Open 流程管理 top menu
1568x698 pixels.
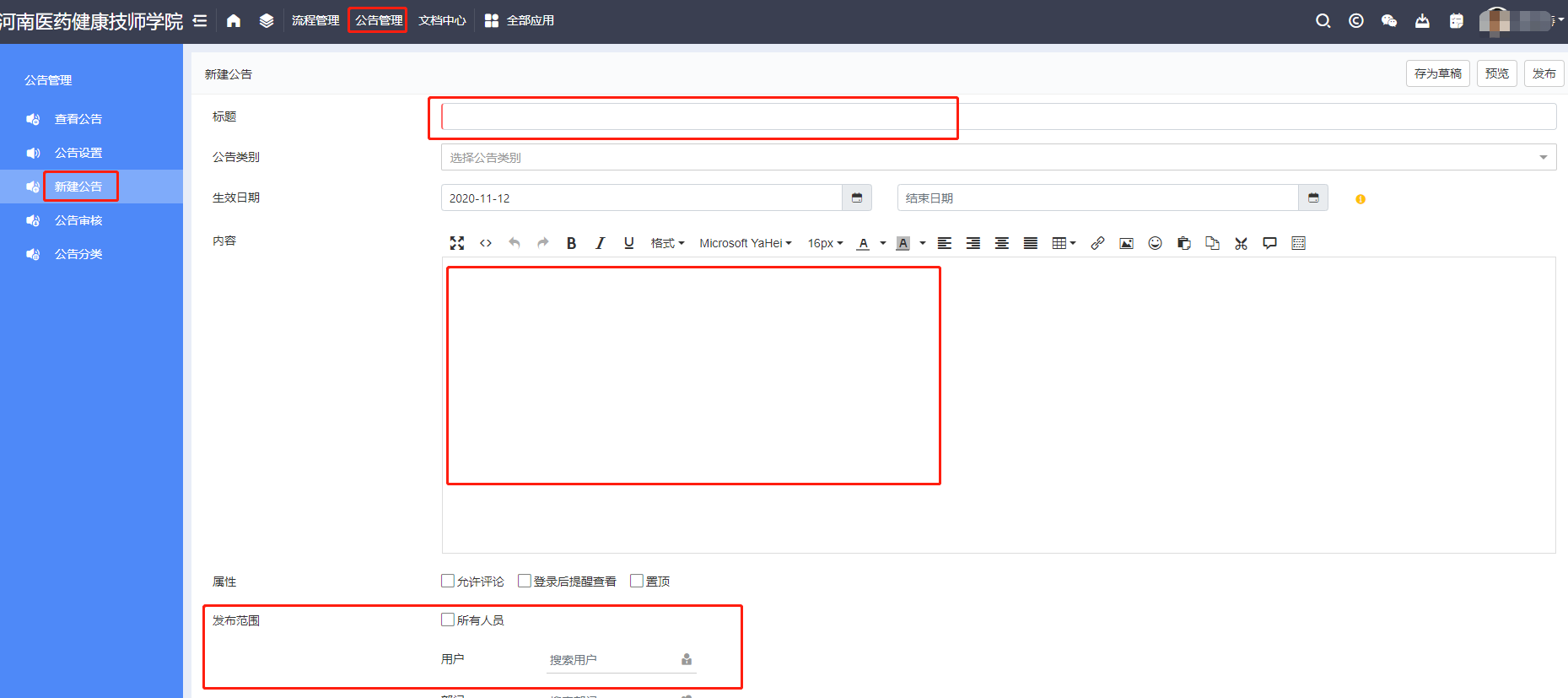(315, 20)
